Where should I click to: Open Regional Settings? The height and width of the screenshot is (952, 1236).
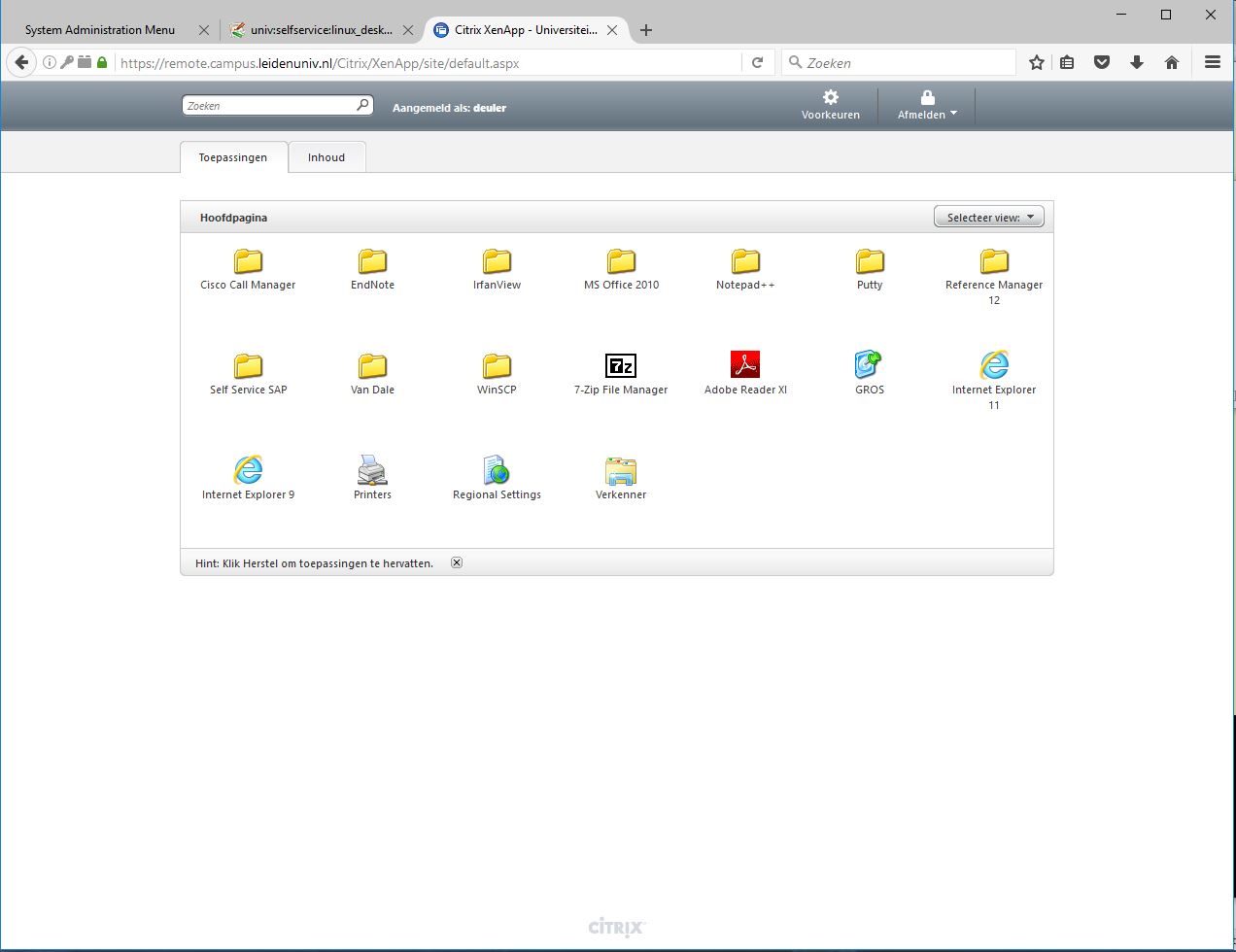coord(497,471)
